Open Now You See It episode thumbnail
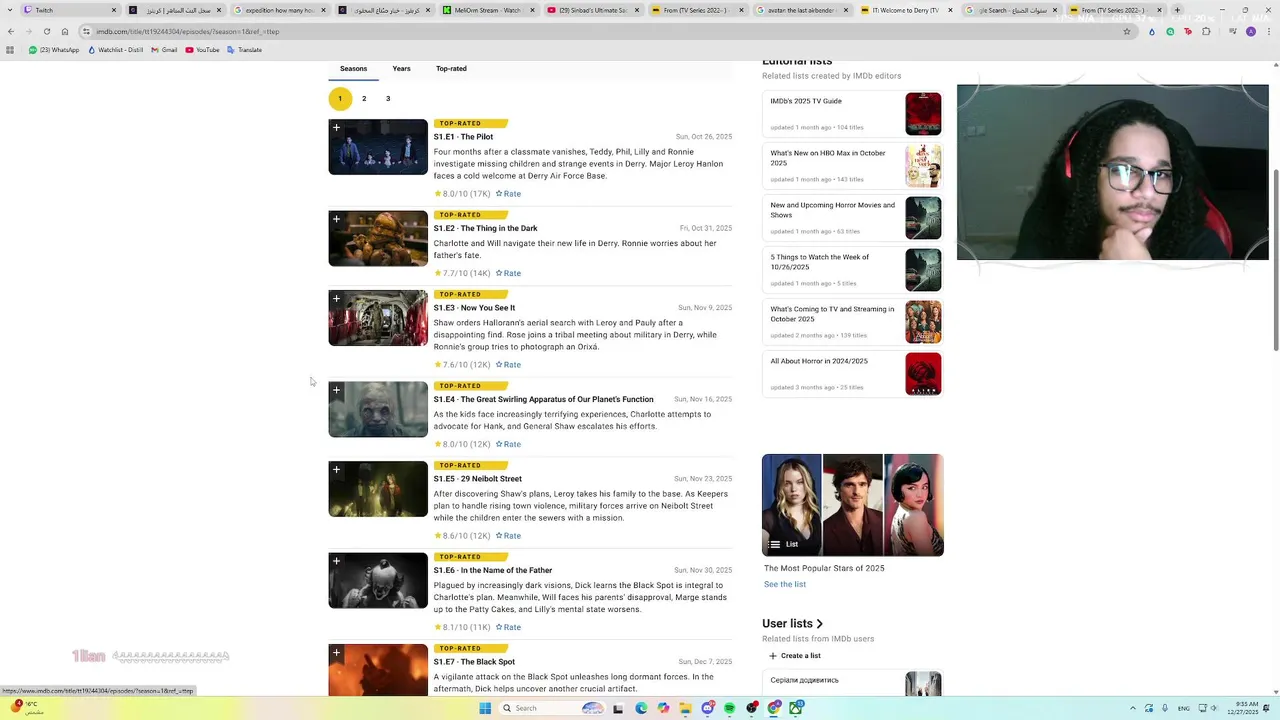The width and height of the screenshot is (1280, 720). (378, 318)
